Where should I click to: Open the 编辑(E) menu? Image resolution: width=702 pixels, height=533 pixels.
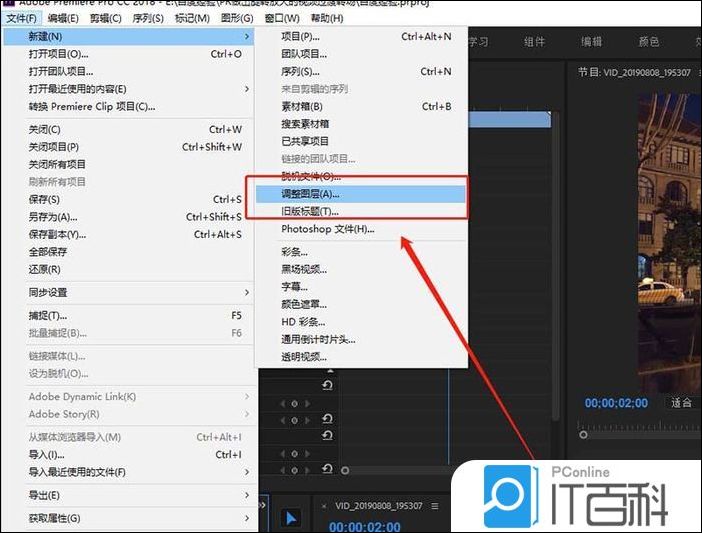click(x=63, y=18)
